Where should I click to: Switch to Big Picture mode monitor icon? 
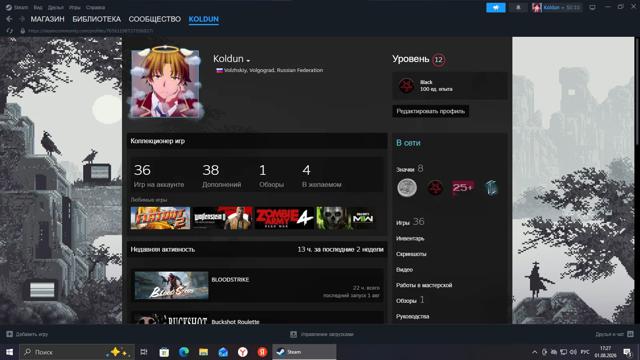[592, 7]
